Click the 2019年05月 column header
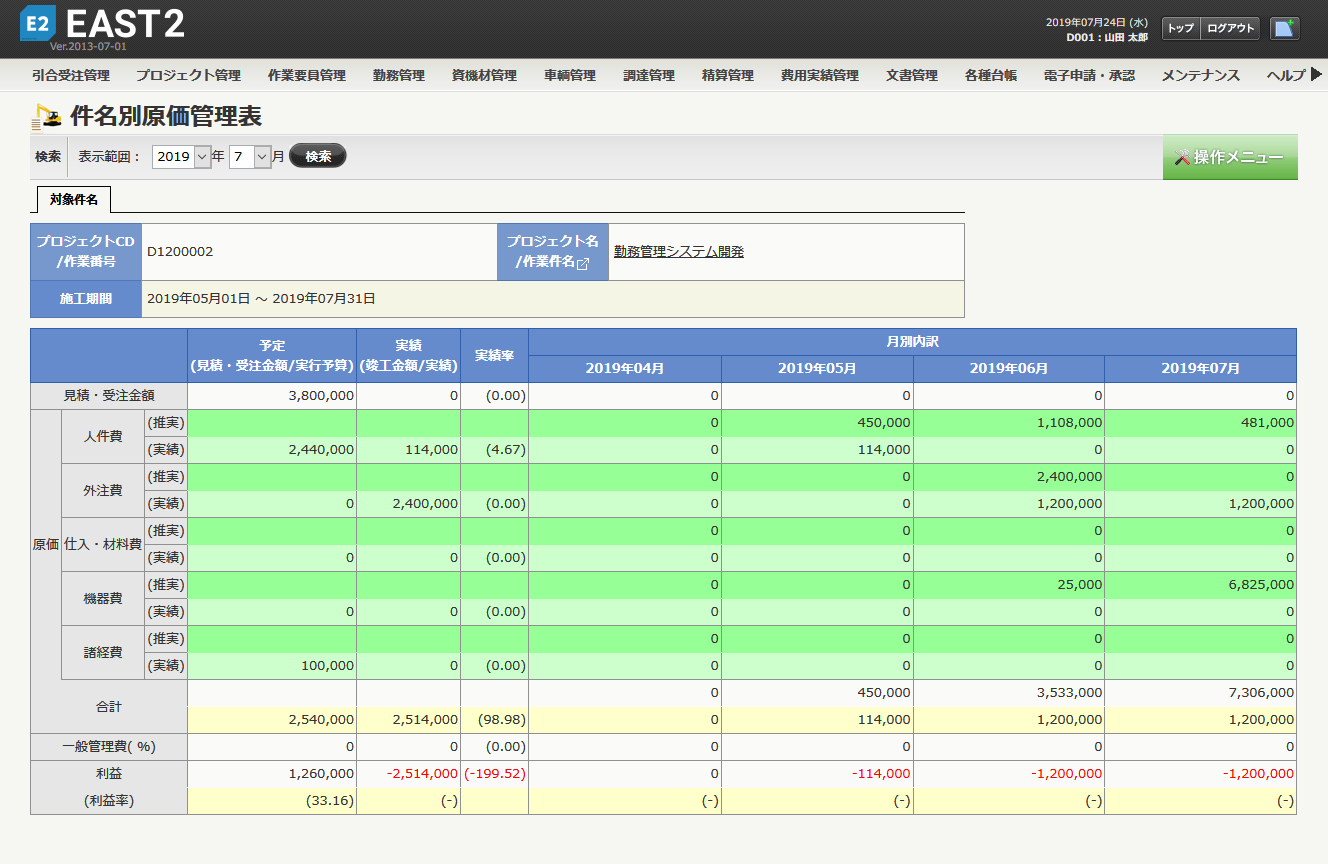The image size is (1328, 864). [817, 368]
